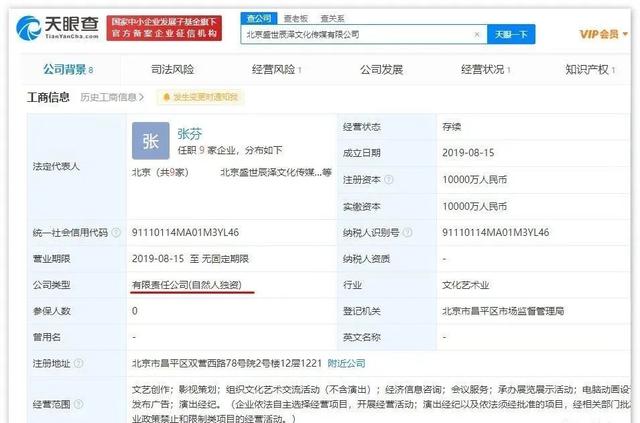
Task: Select the 查公司 search tab
Action: coord(259,18)
